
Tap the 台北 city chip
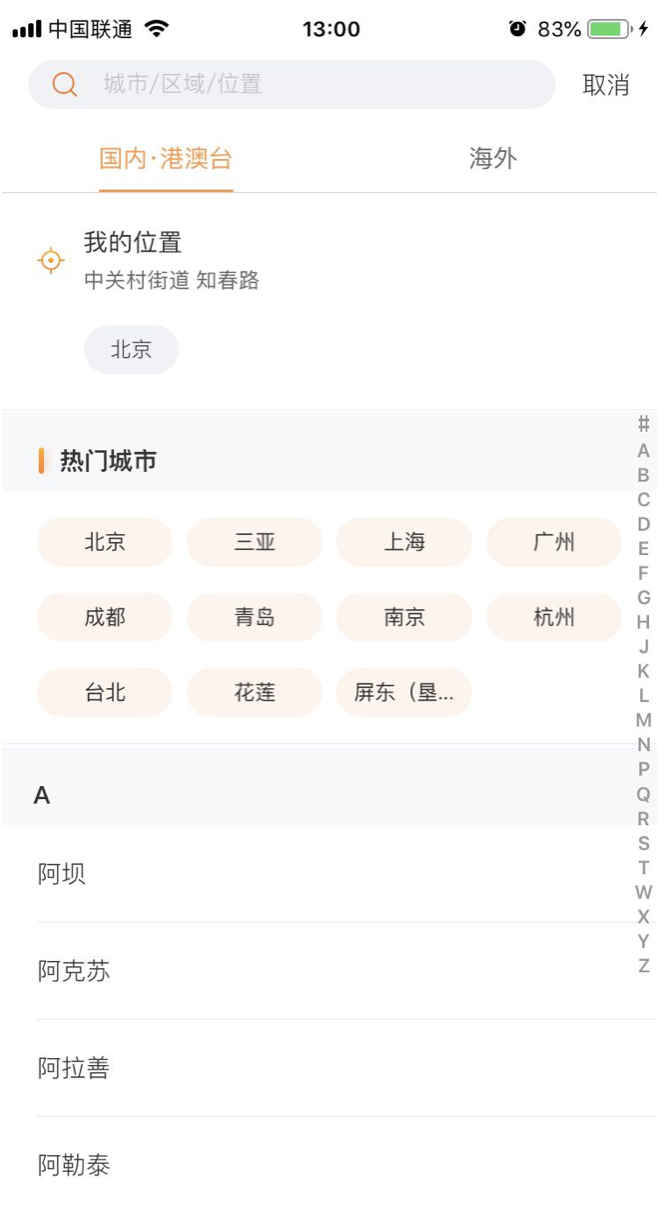[105, 693]
